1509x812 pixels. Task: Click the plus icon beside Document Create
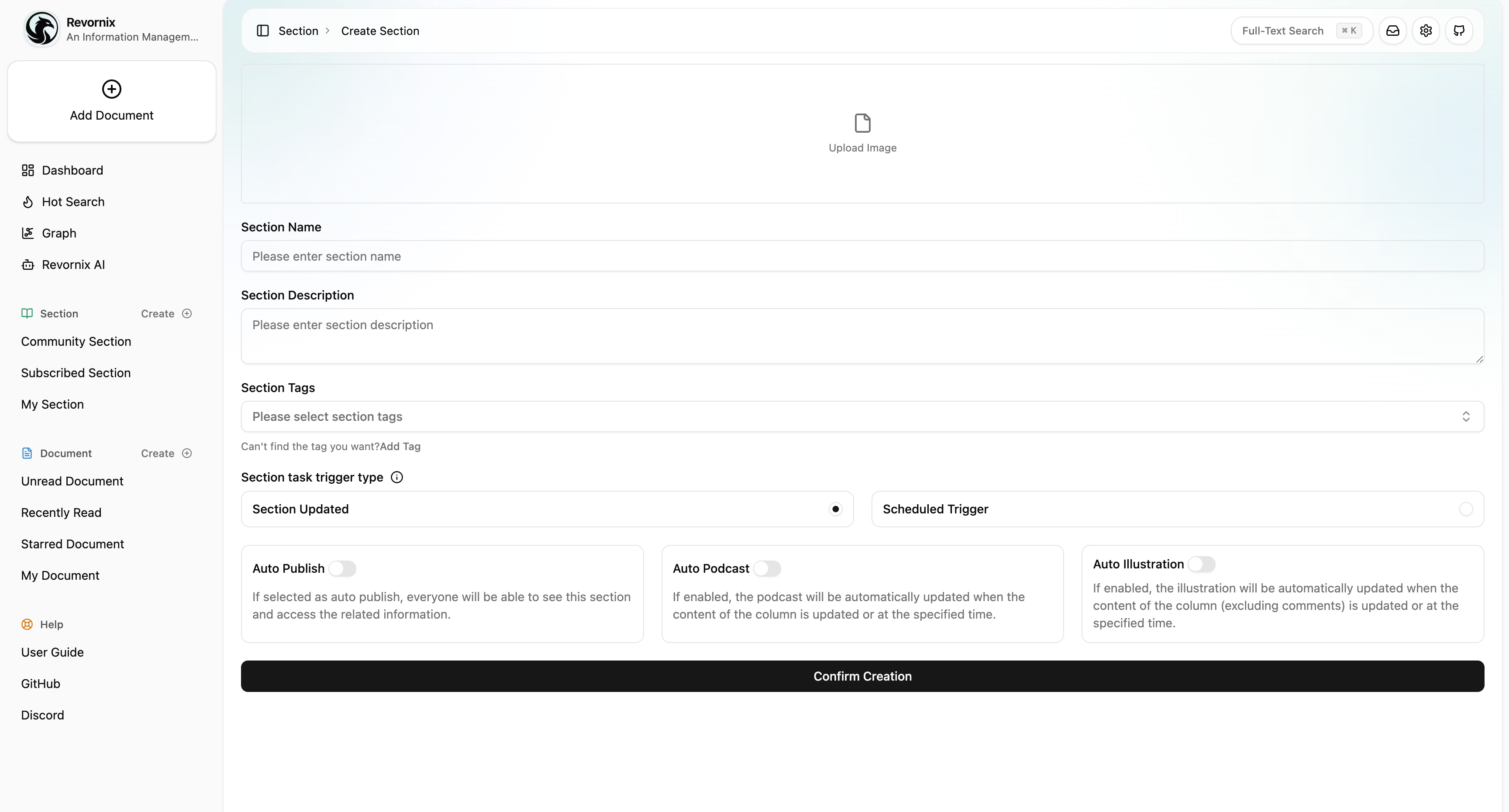pos(187,453)
